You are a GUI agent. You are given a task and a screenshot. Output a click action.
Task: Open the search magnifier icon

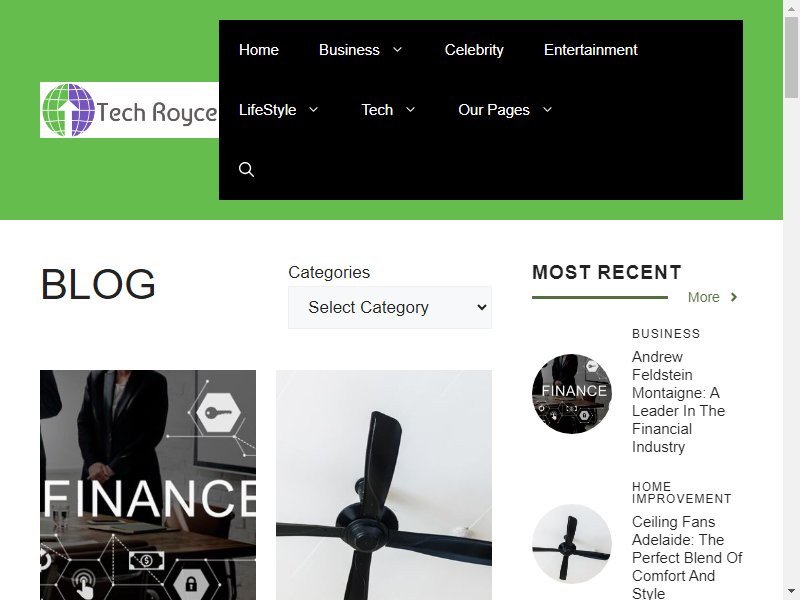pyautogui.click(x=246, y=169)
